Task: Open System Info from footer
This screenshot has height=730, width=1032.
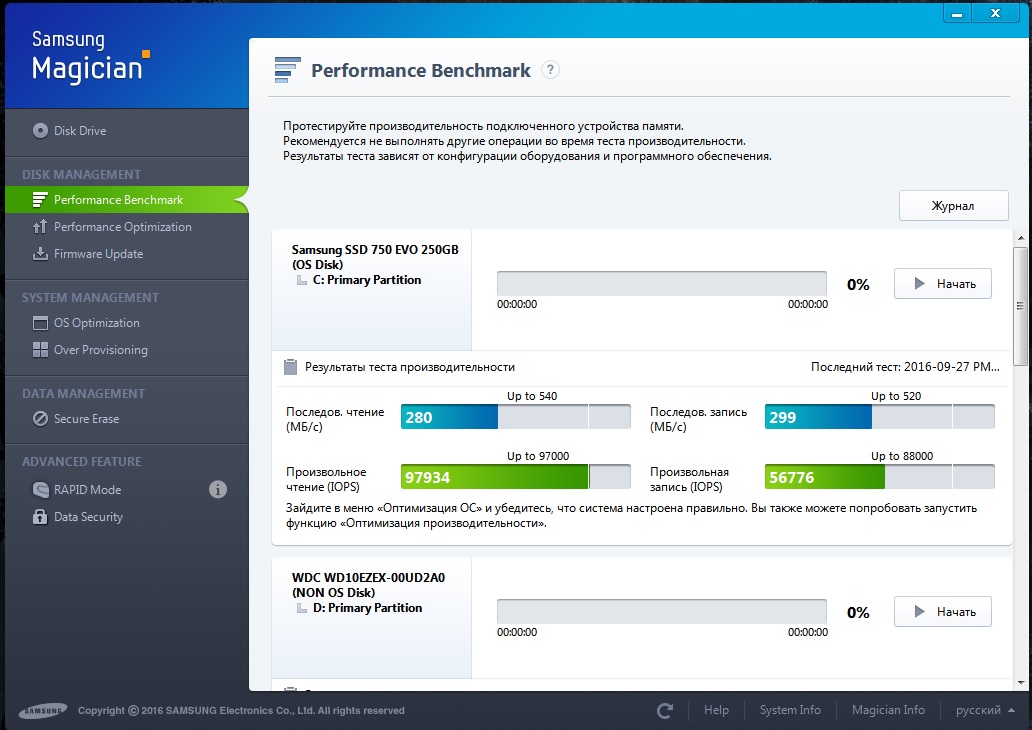Action: tap(790, 710)
